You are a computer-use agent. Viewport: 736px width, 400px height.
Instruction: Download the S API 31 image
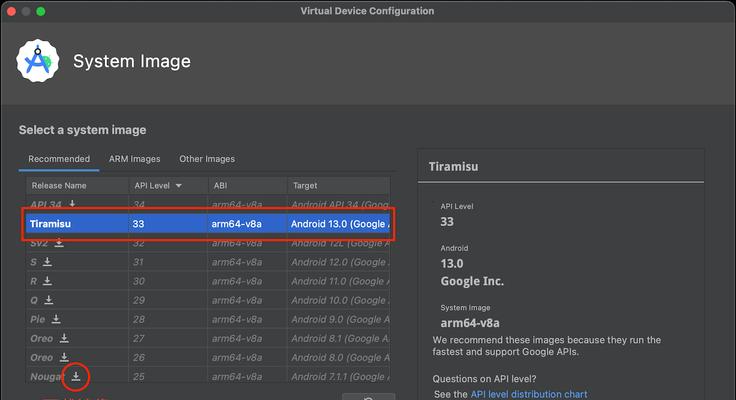tap(47, 262)
